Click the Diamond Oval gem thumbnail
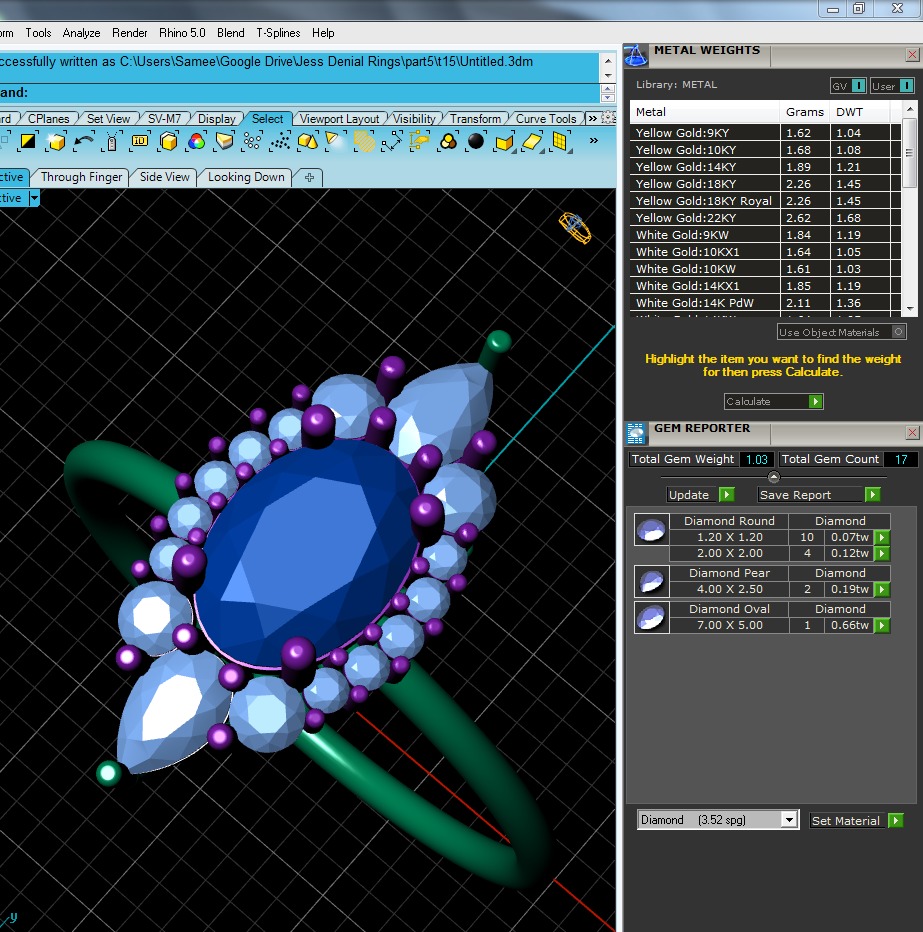 [x=651, y=617]
